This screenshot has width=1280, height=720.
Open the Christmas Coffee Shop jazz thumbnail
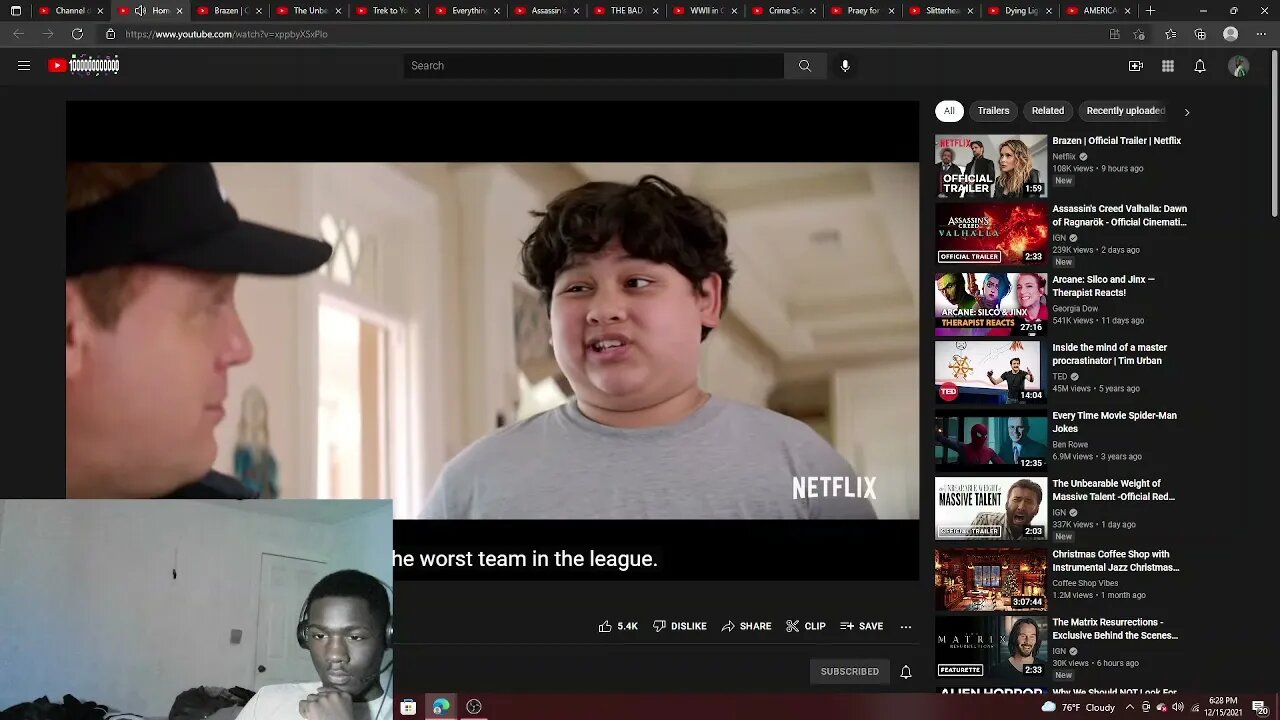tap(991, 579)
